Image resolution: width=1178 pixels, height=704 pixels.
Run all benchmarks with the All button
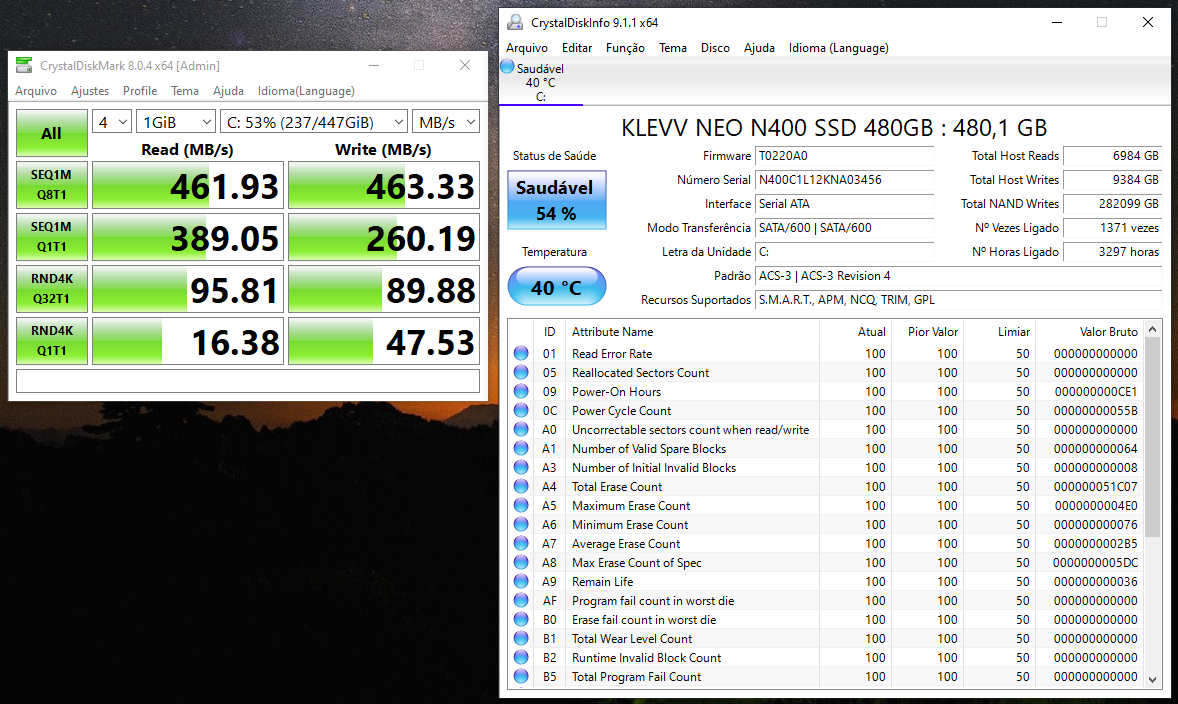click(x=52, y=133)
